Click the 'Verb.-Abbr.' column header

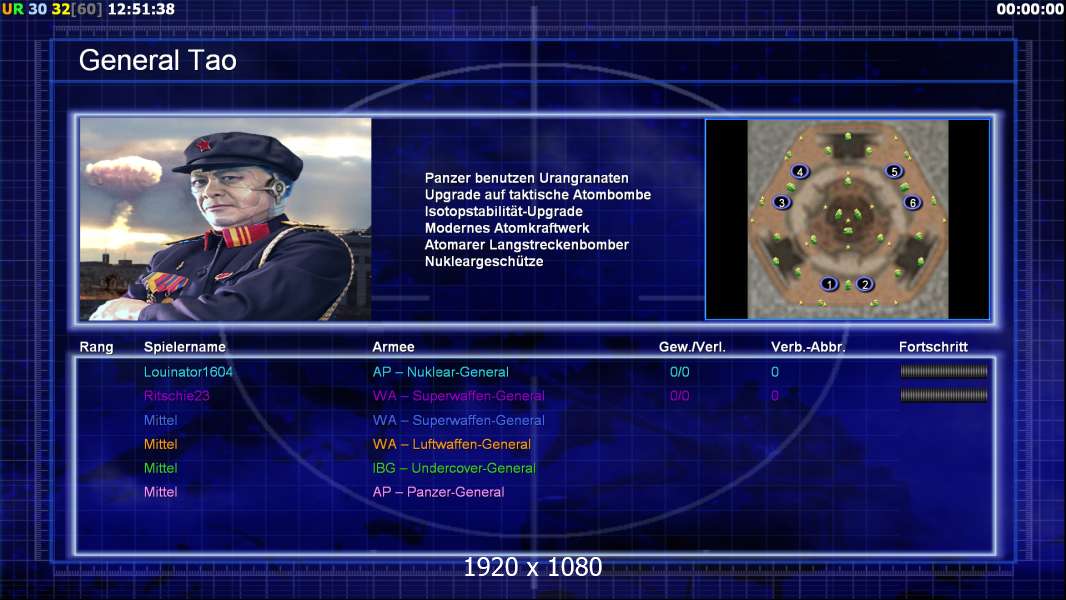(808, 347)
